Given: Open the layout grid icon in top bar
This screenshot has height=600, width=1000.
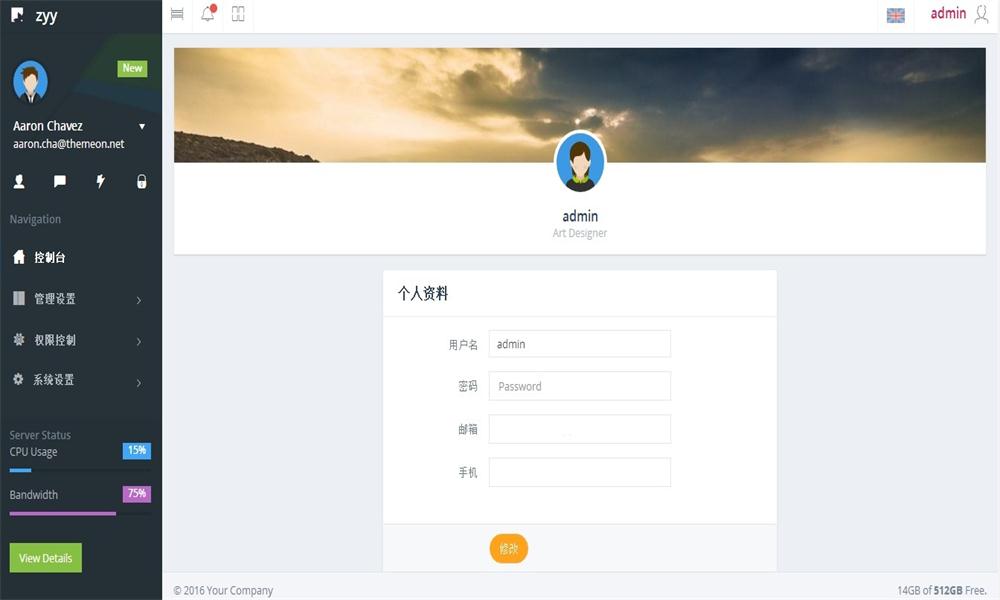Looking at the screenshot, I should pos(238,14).
